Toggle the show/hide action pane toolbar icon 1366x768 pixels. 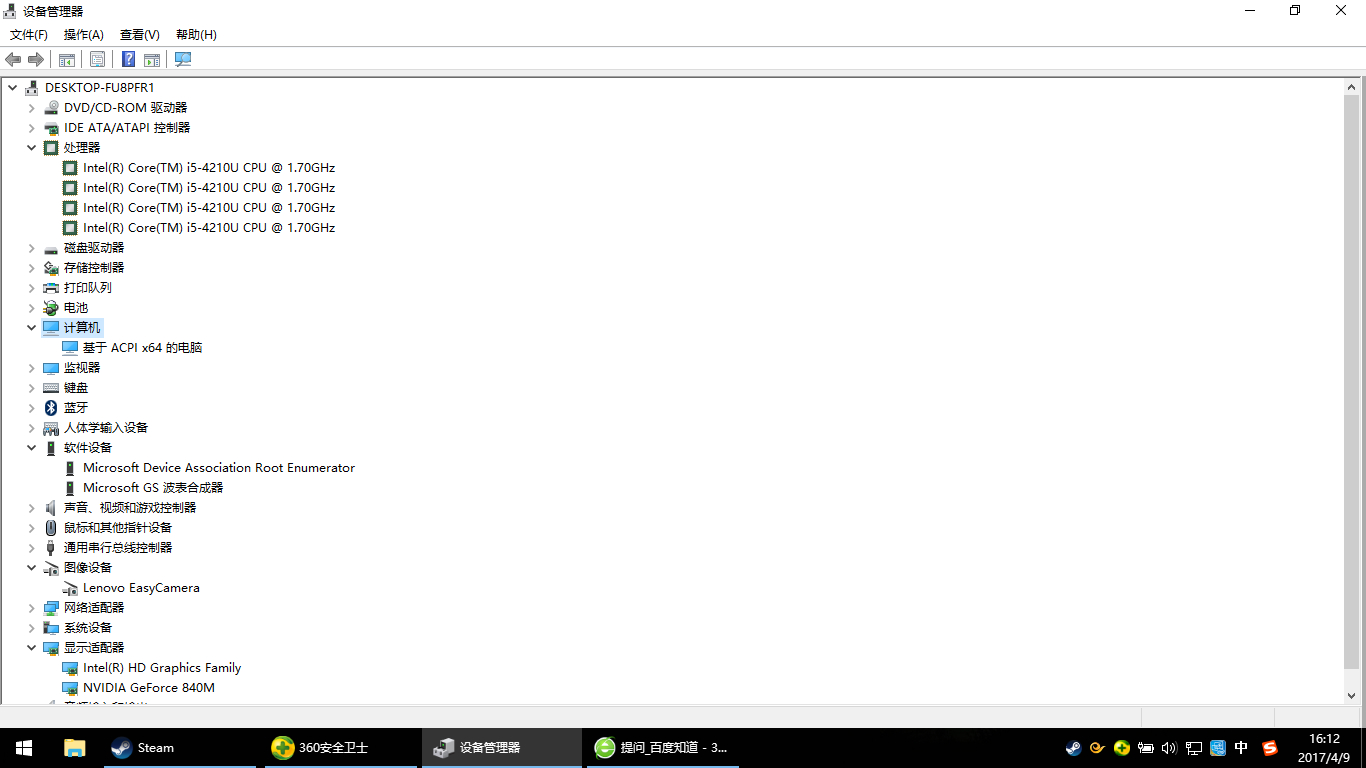pyautogui.click(x=152, y=59)
